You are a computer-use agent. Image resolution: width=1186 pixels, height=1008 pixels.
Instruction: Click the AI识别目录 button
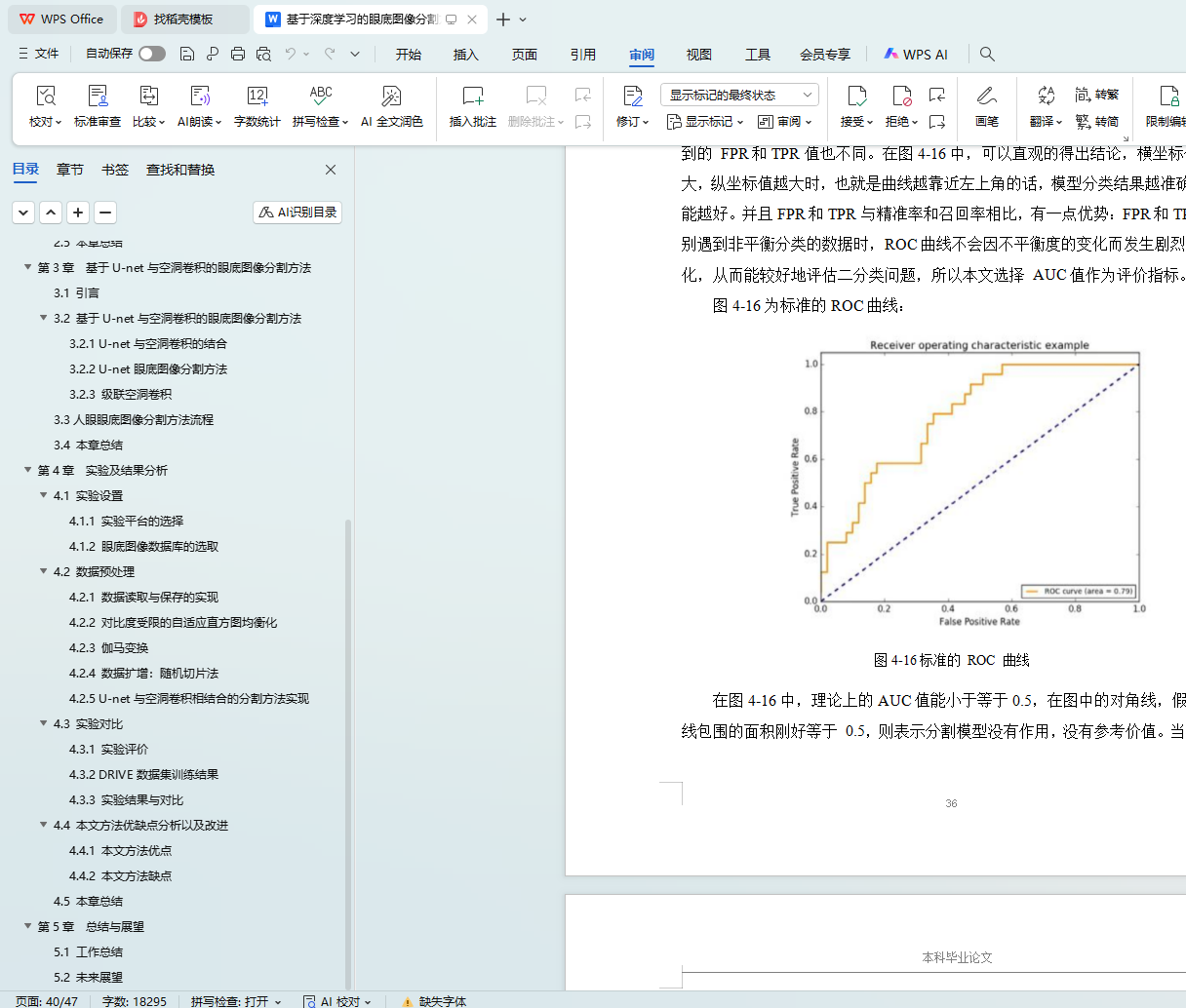click(297, 212)
